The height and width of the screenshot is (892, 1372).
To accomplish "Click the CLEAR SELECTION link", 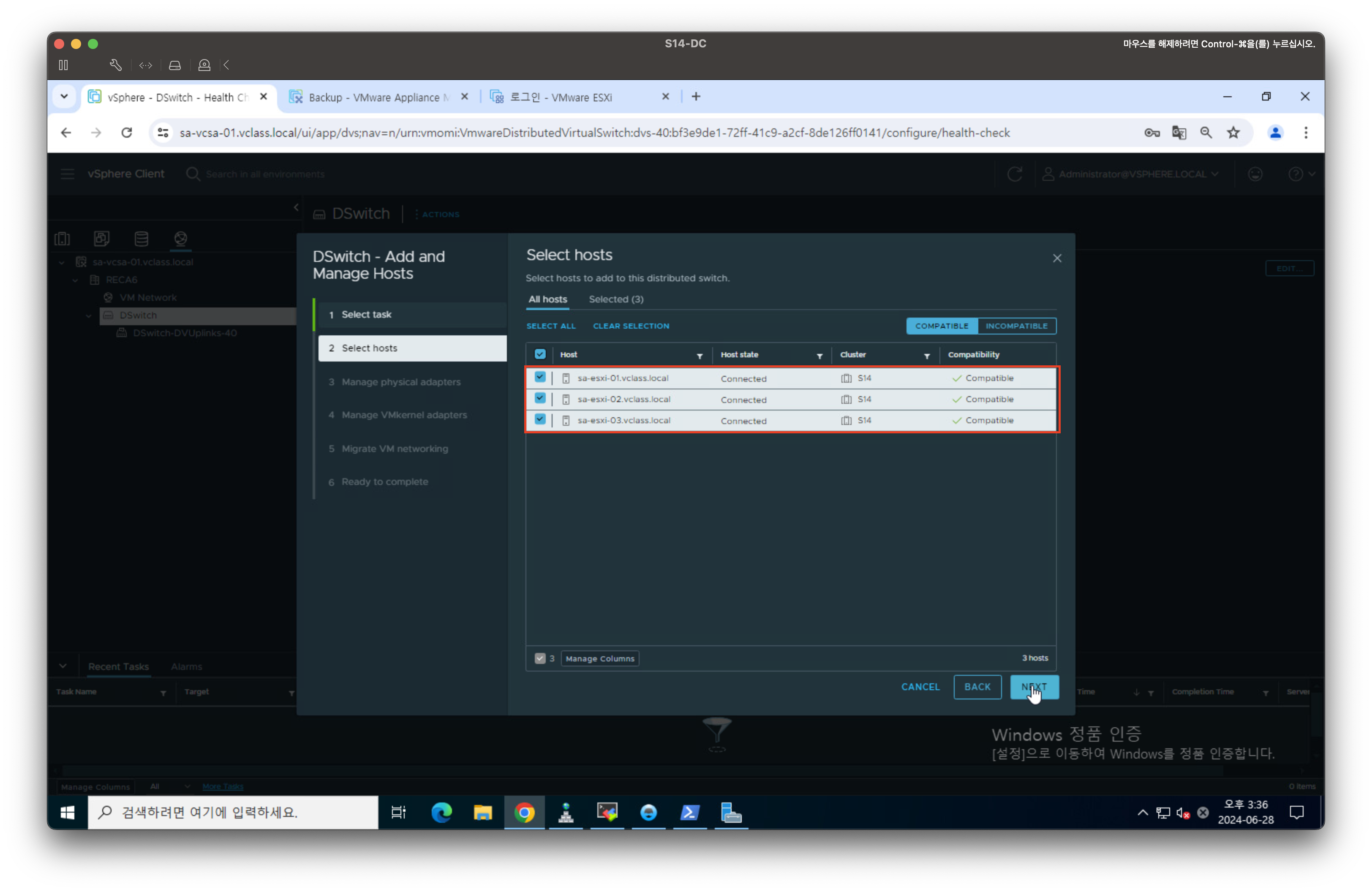I will 631,326.
